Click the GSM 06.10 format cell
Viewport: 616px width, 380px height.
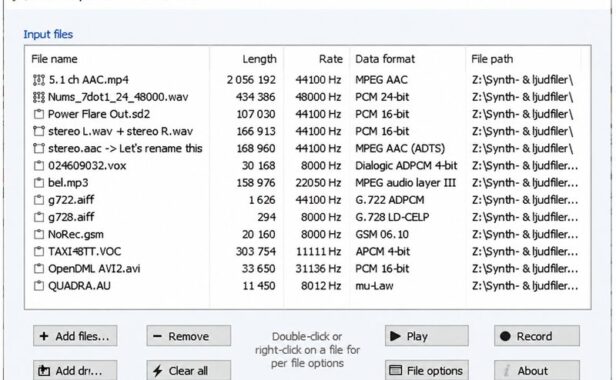coord(382,235)
